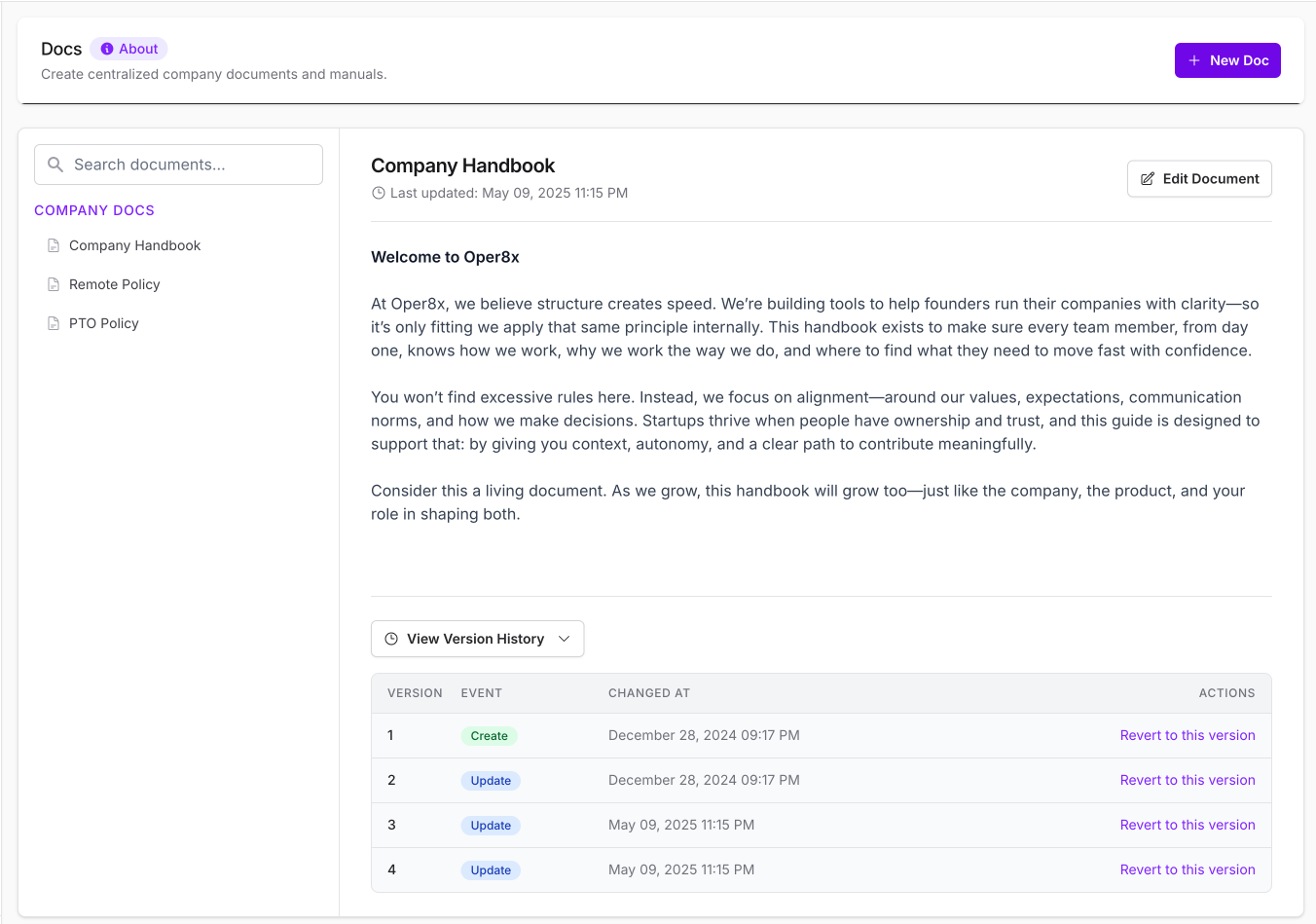This screenshot has width=1316, height=924.
Task: Click the Update badge in version 3 row
Action: point(491,826)
